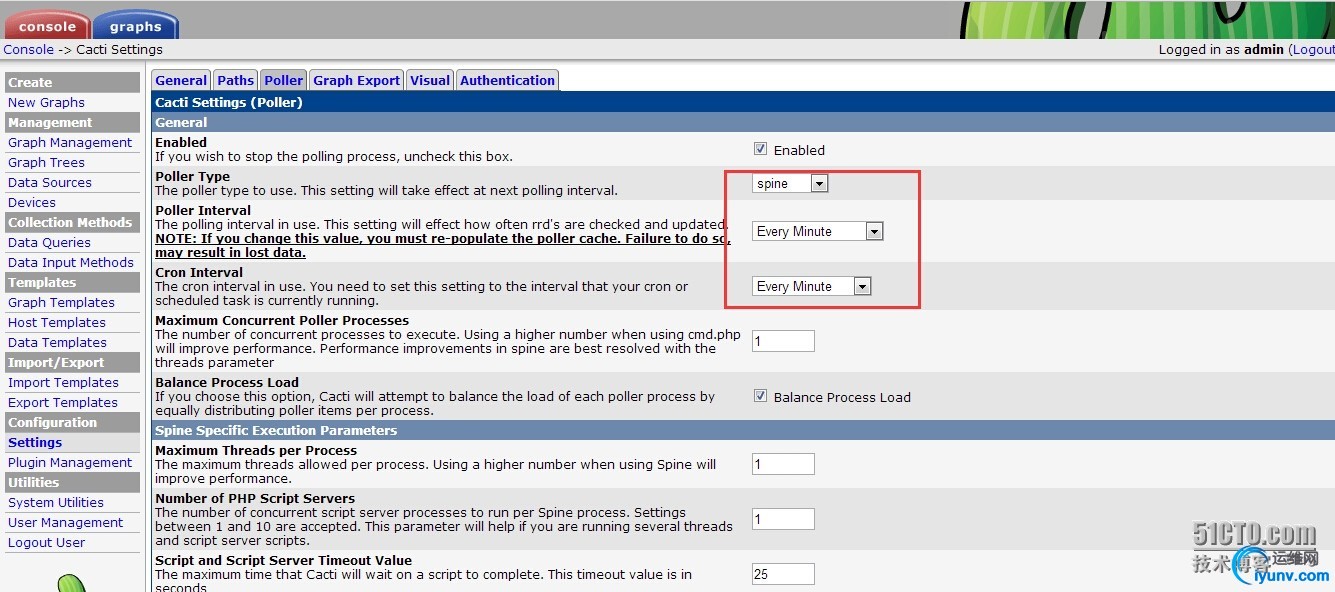Image resolution: width=1335 pixels, height=592 pixels.
Task: Click the 'Utilities' sidebar heading
Action: (x=34, y=482)
